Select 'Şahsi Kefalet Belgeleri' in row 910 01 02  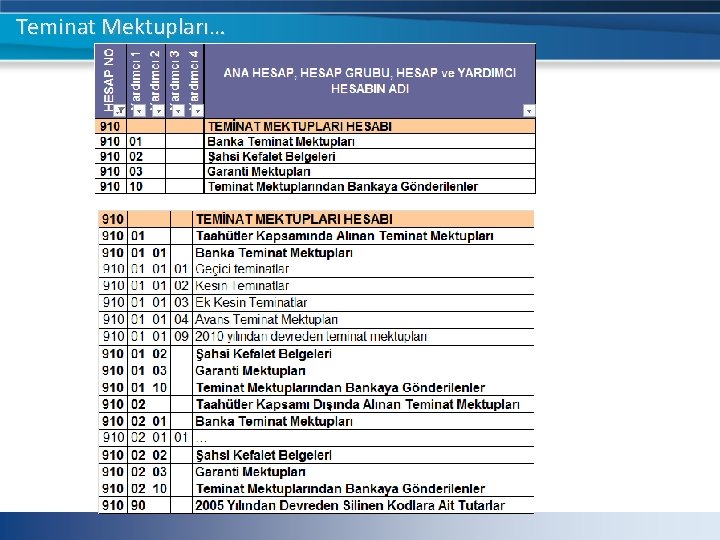click(x=264, y=354)
